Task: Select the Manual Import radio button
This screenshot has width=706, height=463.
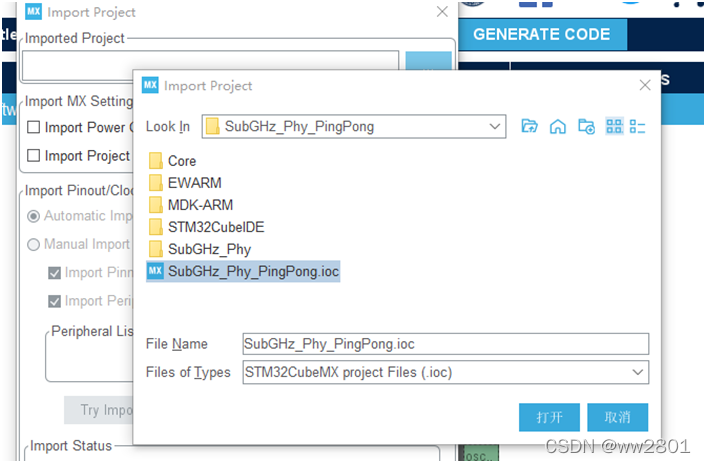Action: point(34,245)
